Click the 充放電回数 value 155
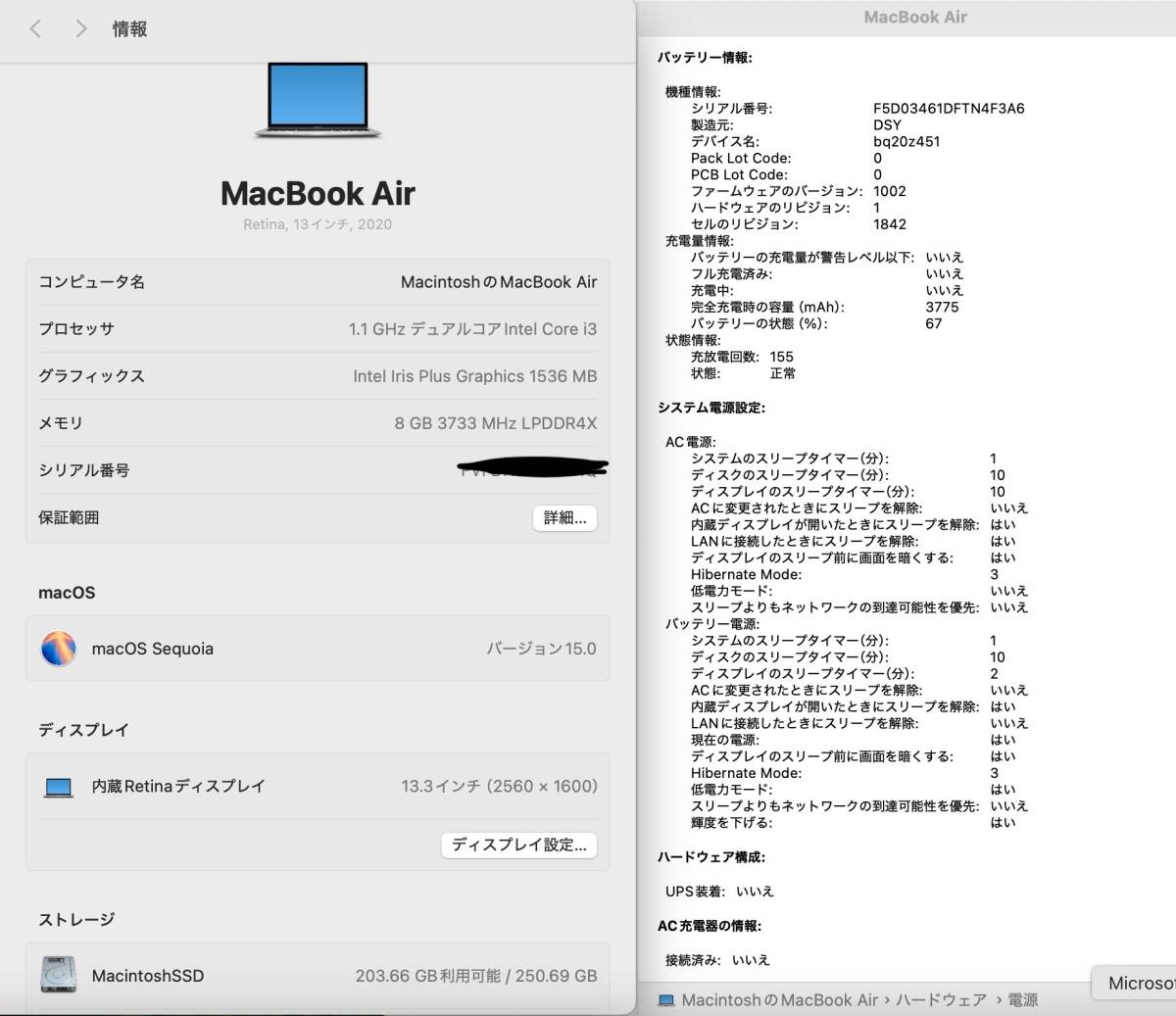The height and width of the screenshot is (1016, 1176). pyautogui.click(x=781, y=357)
